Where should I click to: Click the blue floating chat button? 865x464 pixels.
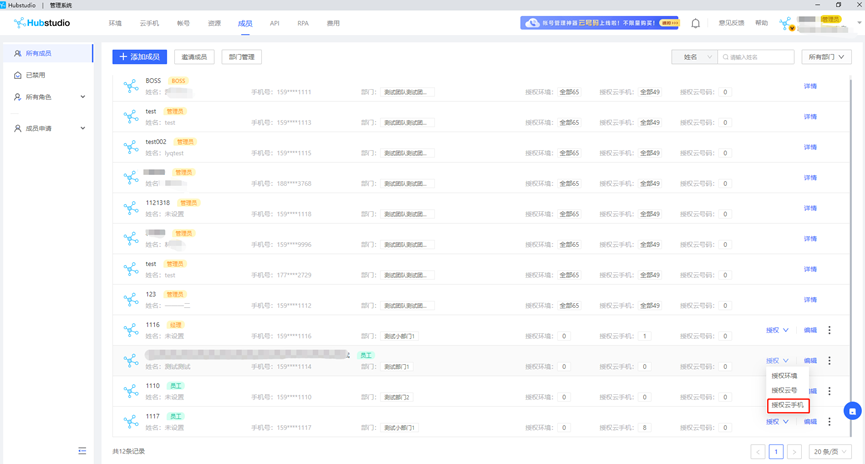852,411
